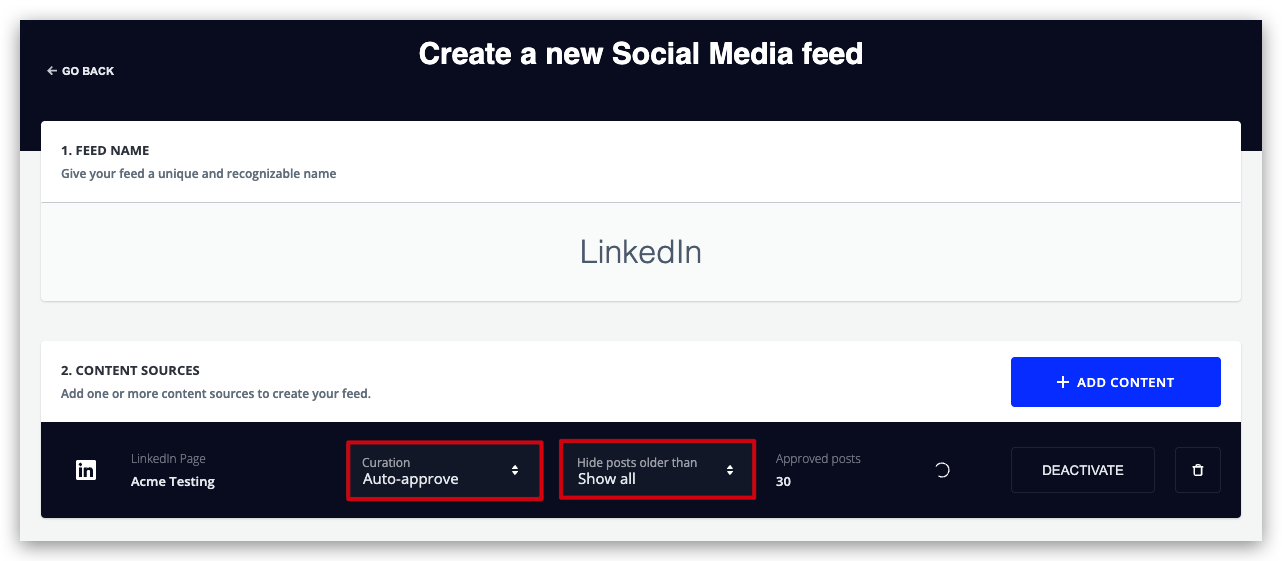Click DEACTIVATE for Acme Testing
The height and width of the screenshot is (561, 1282).
pos(1083,470)
